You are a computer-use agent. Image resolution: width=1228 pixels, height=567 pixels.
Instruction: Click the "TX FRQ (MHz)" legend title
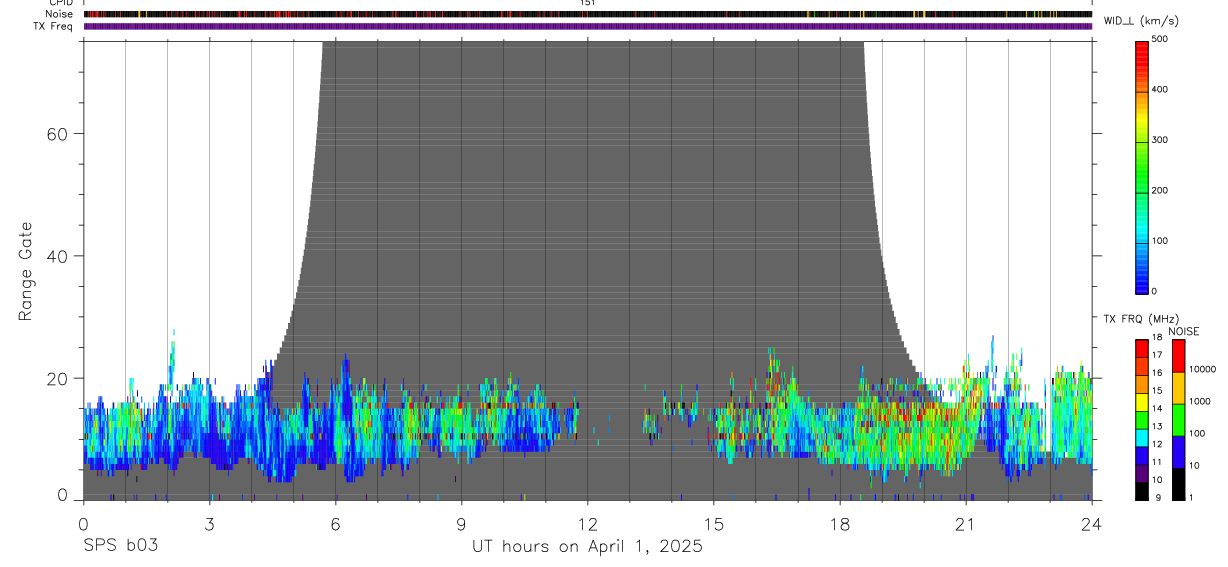point(1141,319)
